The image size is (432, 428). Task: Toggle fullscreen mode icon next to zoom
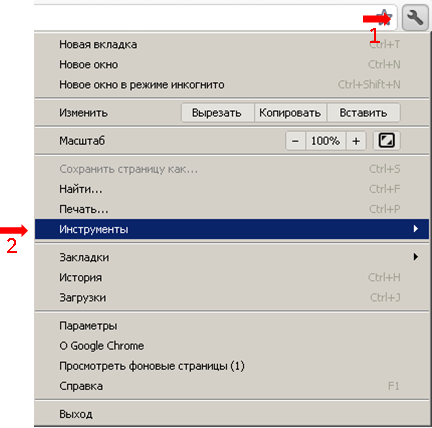386,141
